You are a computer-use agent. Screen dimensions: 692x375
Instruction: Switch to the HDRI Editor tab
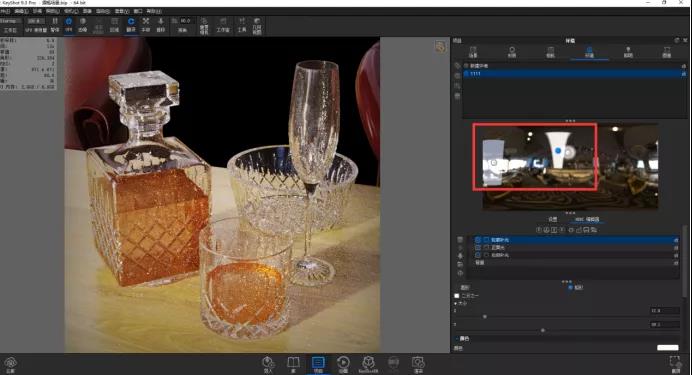coord(587,219)
